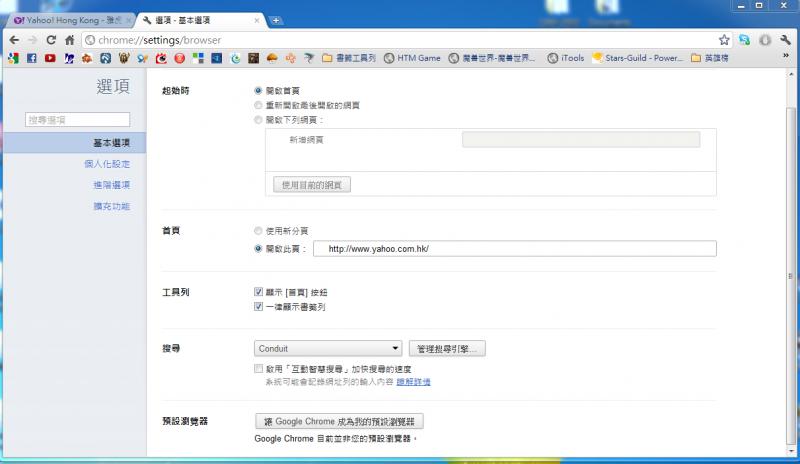Open the red circle bookmark icon
Viewport: 800px width, 464px height.
[x=180, y=58]
